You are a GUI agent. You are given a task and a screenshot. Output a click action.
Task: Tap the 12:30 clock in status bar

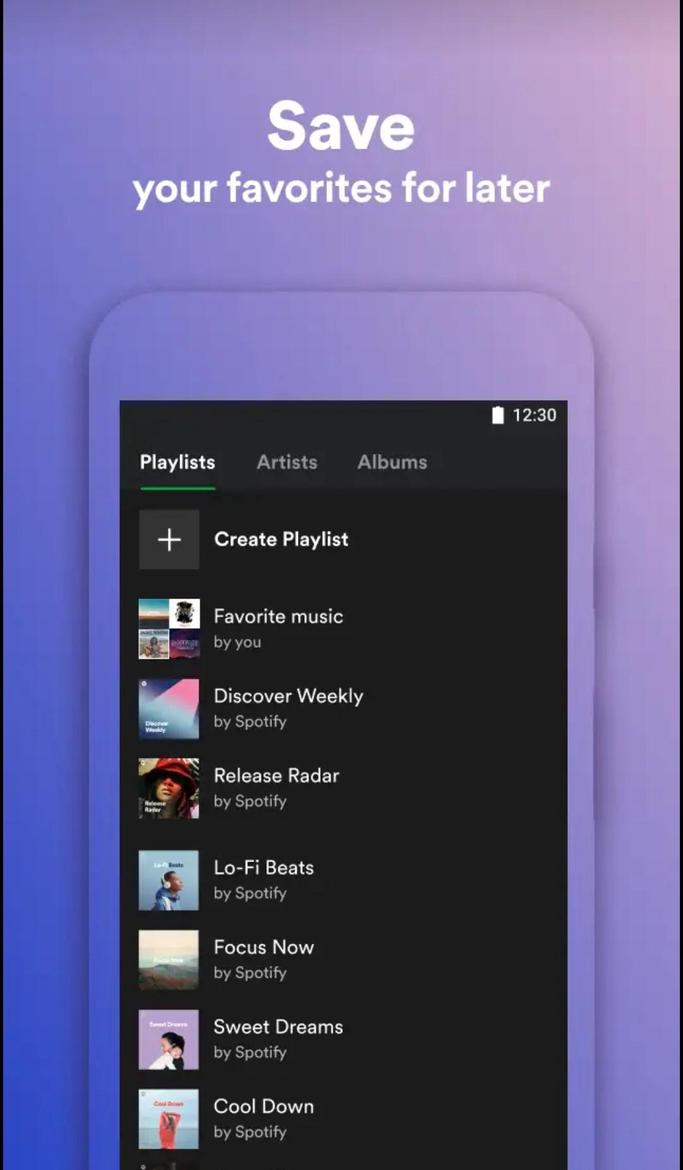point(534,416)
